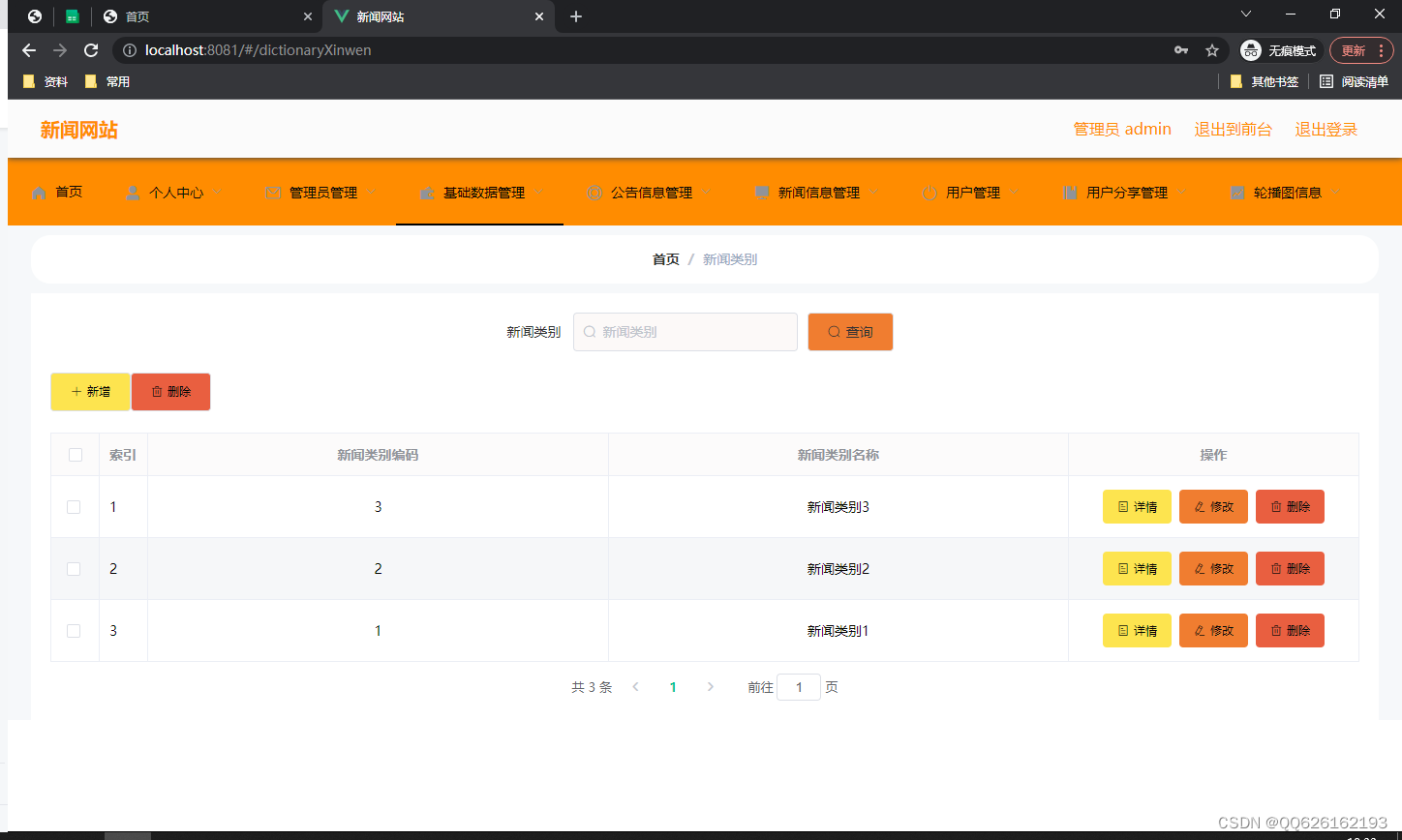The width and height of the screenshot is (1402, 840).
Task: Expand the 个人中心 menu arrow
Action: pos(218,192)
